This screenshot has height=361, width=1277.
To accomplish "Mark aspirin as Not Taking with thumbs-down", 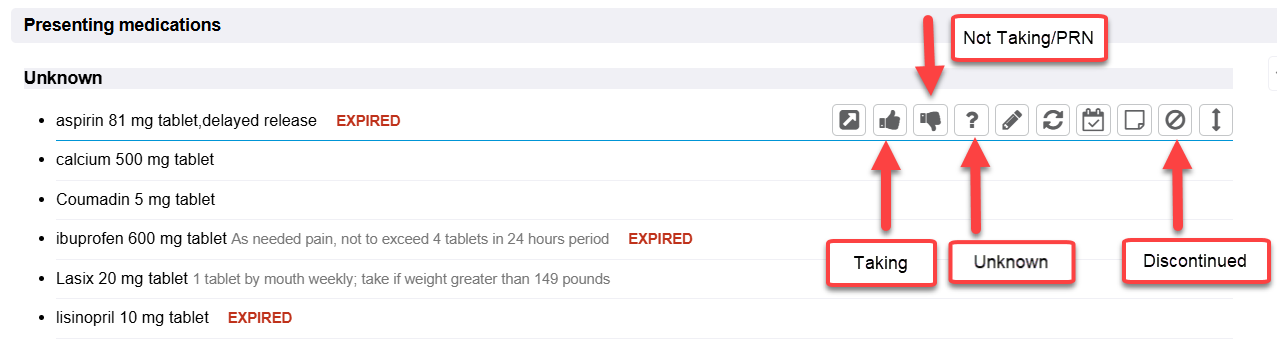I will click(930, 121).
